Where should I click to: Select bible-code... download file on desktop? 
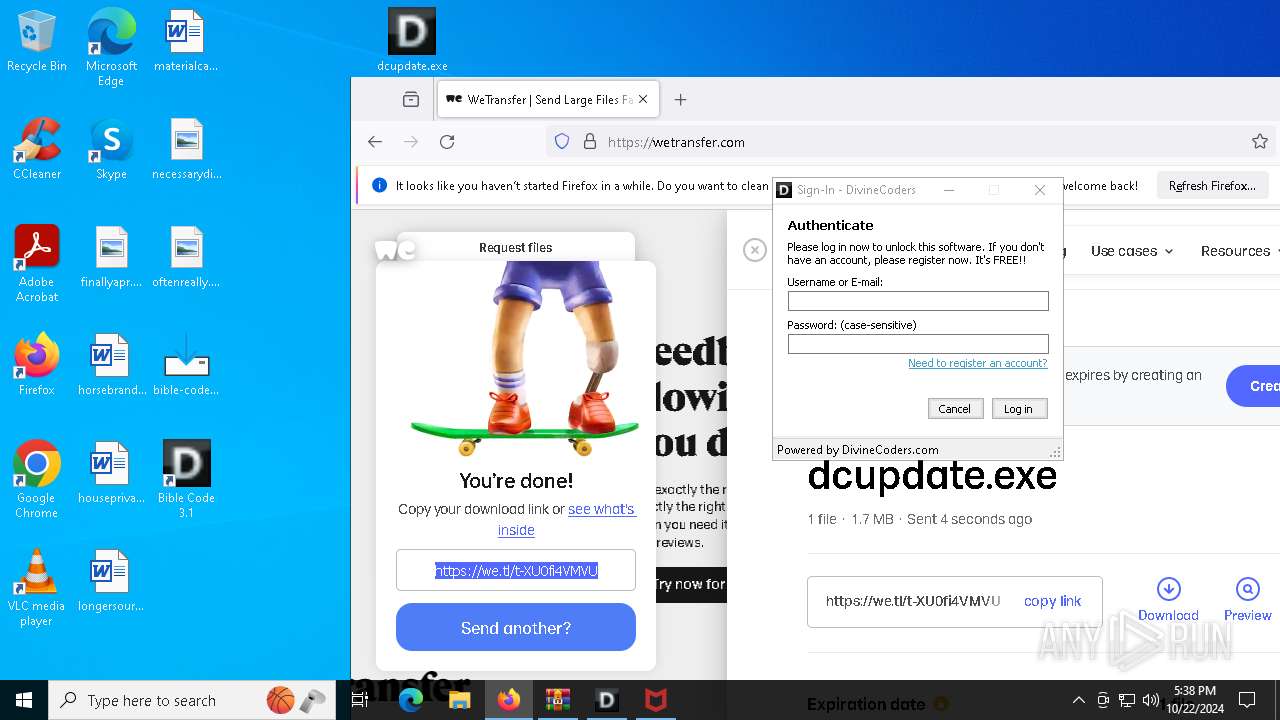point(186,365)
